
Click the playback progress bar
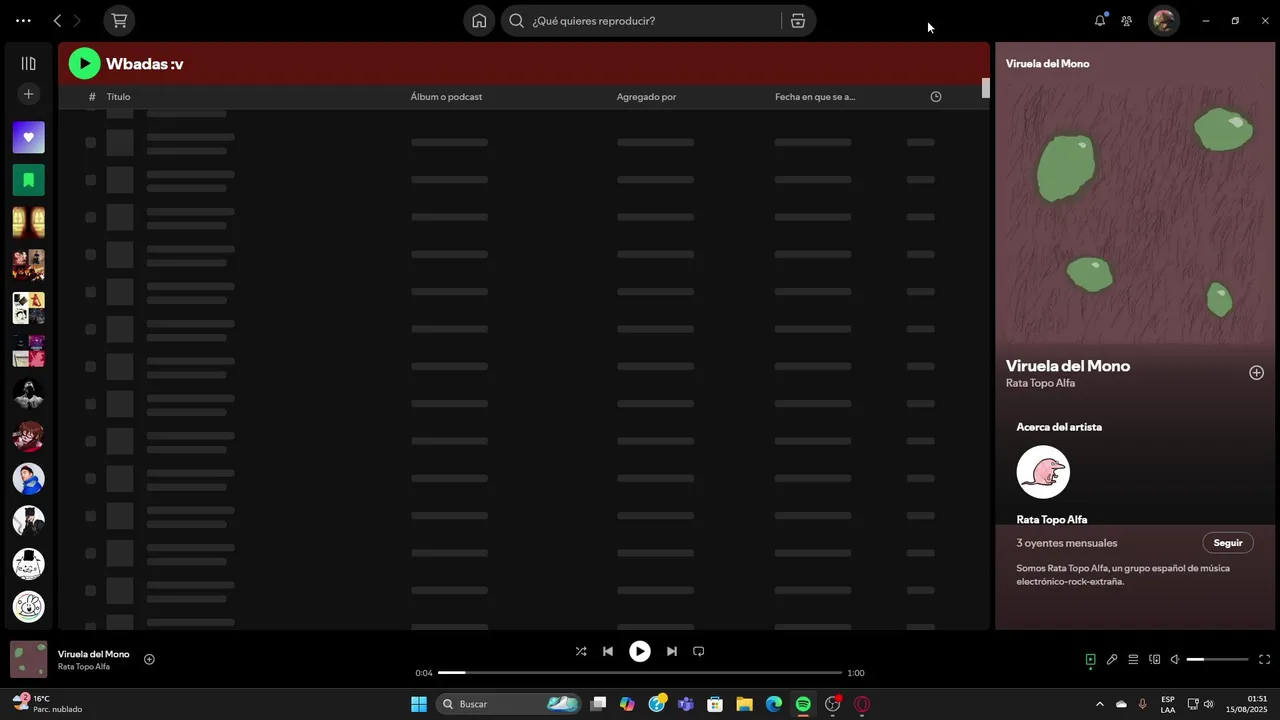click(x=640, y=673)
